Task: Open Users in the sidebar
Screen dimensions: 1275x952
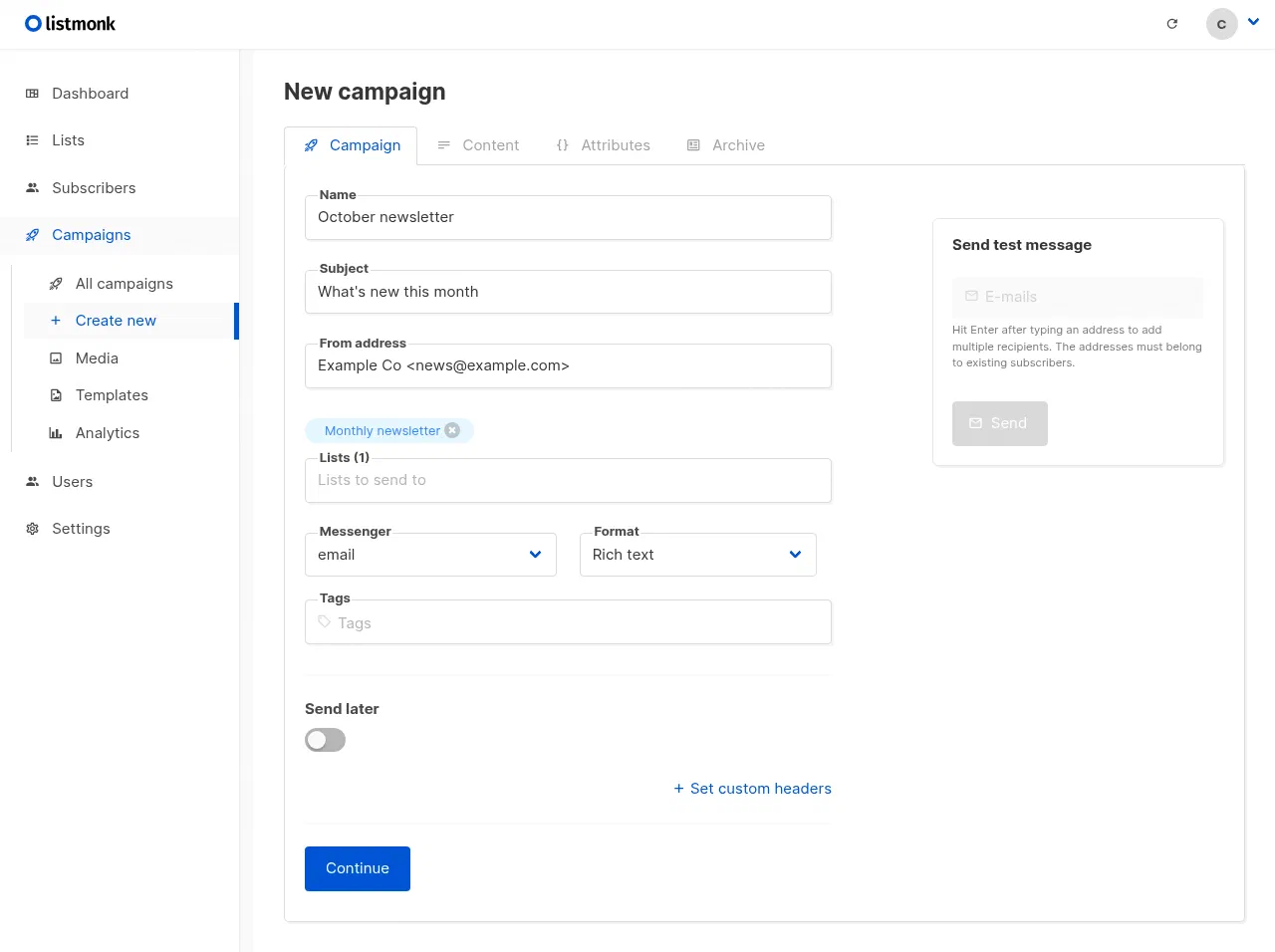Action: click(120, 482)
